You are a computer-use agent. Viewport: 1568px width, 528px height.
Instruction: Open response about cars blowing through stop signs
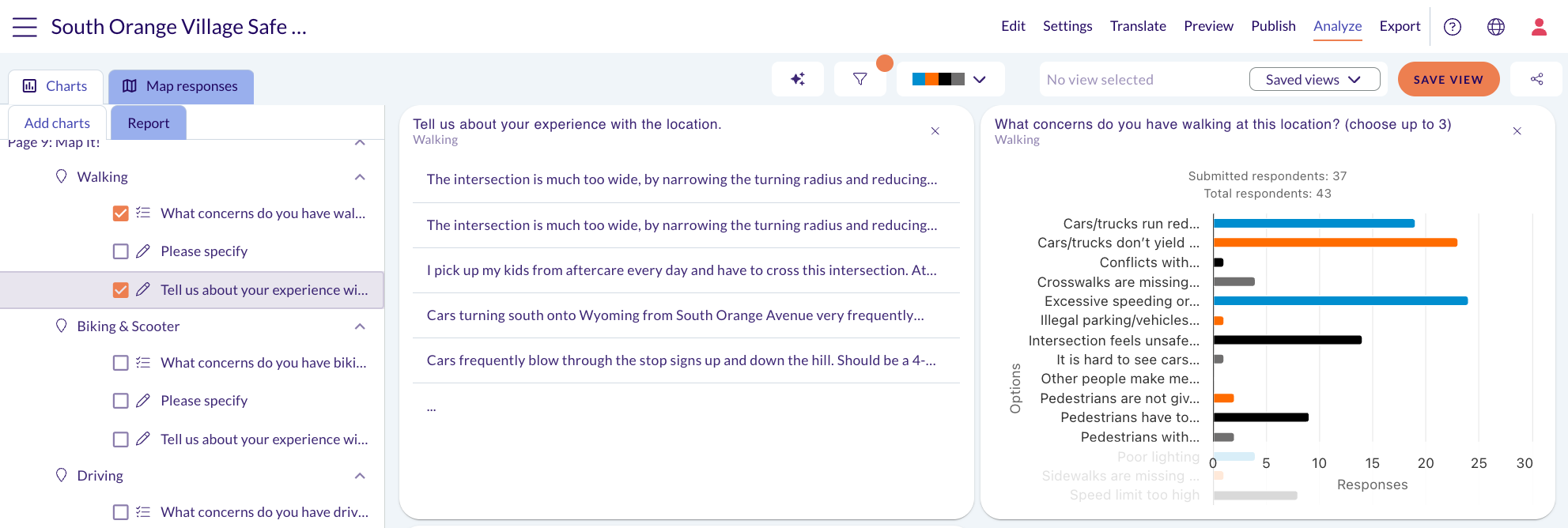click(686, 360)
